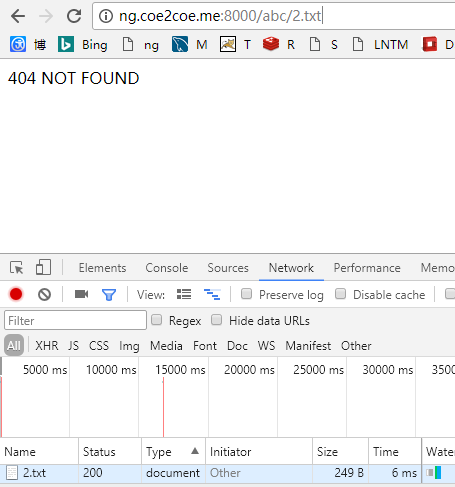
Task: Click the 15000 ms timeline marker
Action: click(x=180, y=369)
